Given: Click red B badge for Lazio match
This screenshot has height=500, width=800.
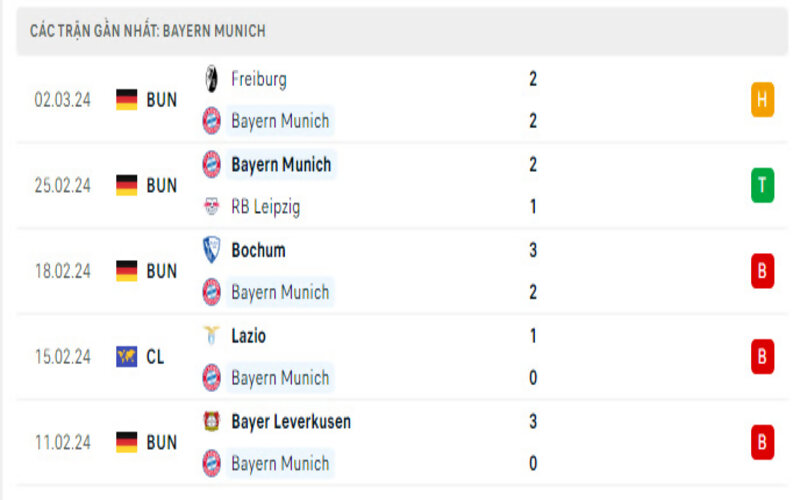Looking at the screenshot, I should pos(762,357).
